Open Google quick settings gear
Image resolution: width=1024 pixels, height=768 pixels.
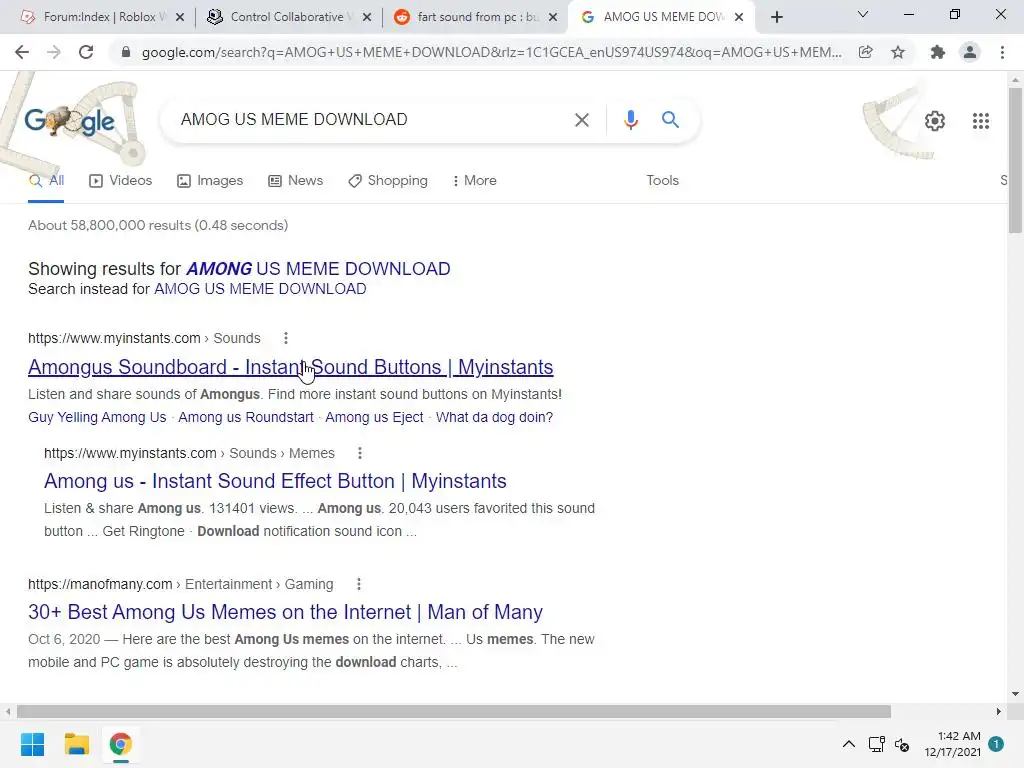point(935,121)
